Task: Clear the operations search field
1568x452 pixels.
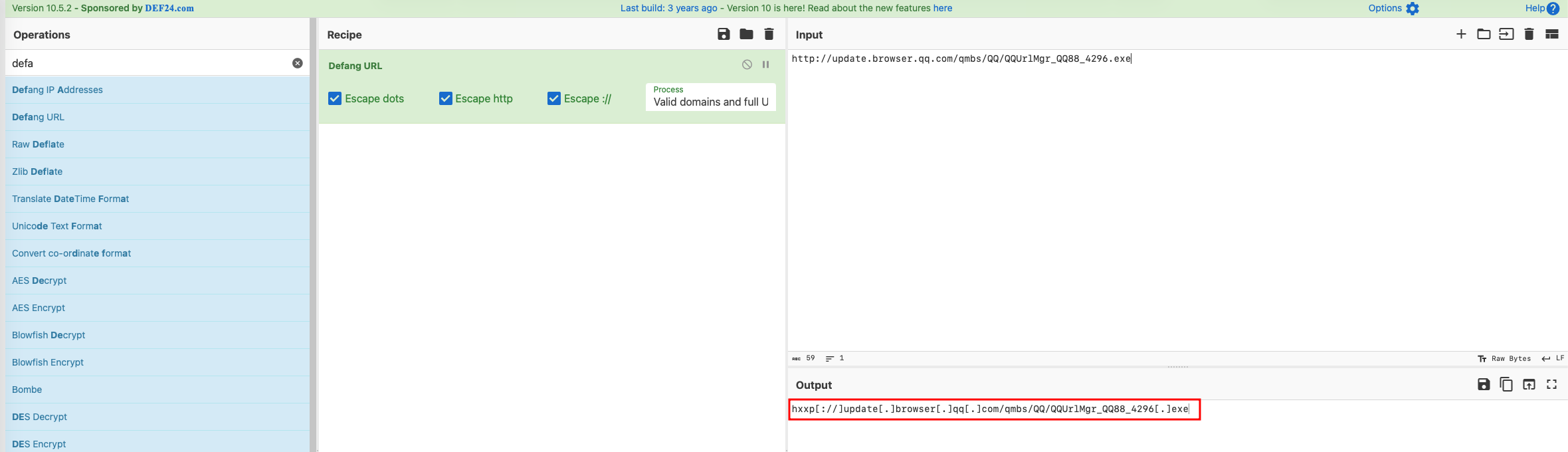Action: (x=298, y=63)
